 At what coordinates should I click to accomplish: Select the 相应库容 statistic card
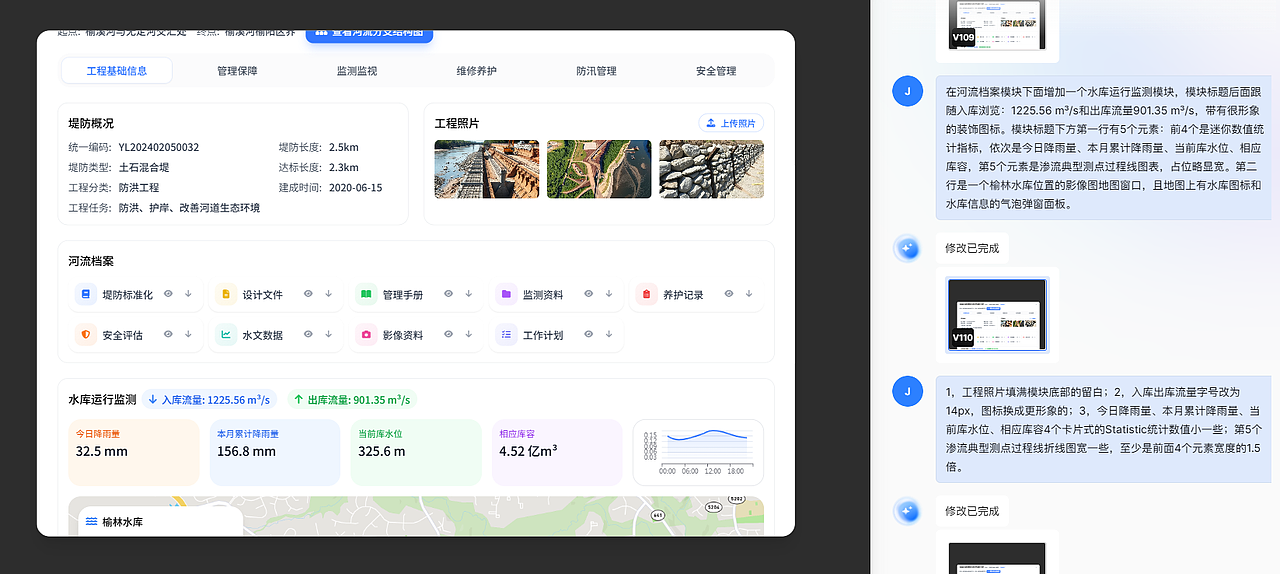click(557, 452)
